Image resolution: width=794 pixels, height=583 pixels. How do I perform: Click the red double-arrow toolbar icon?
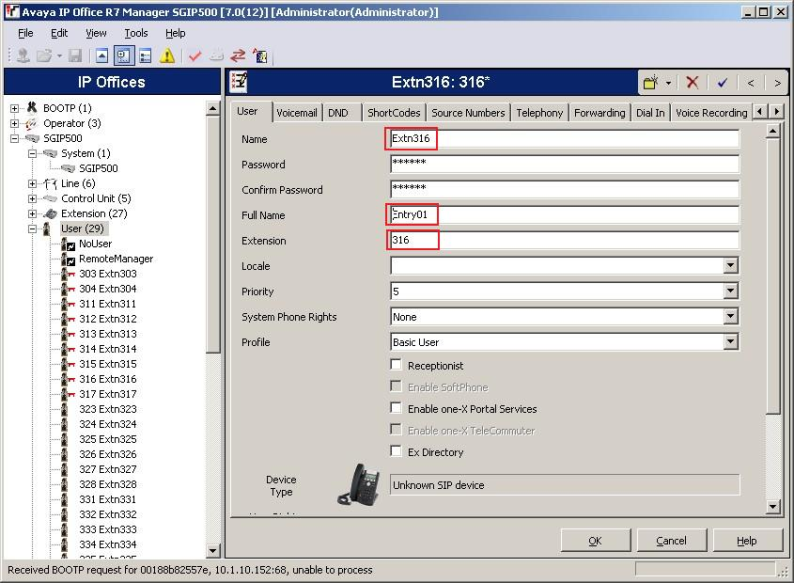tap(238, 57)
